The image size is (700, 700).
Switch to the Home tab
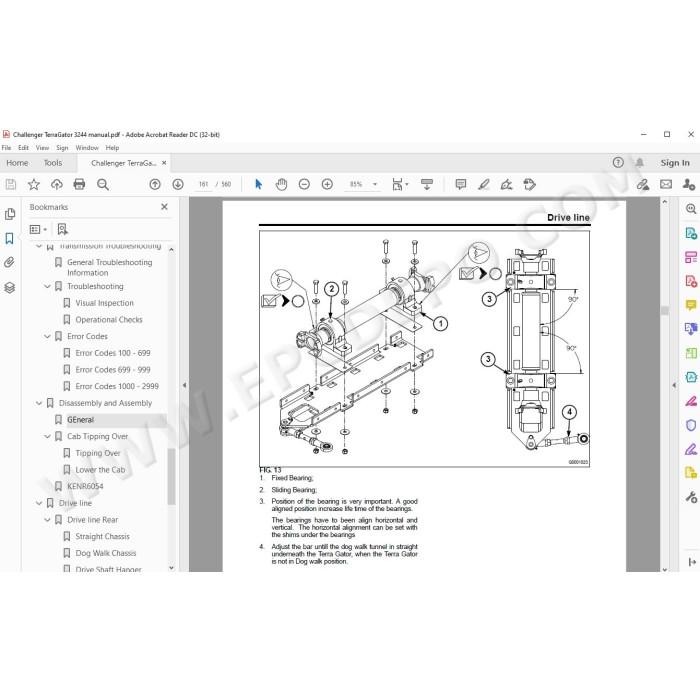click(17, 163)
